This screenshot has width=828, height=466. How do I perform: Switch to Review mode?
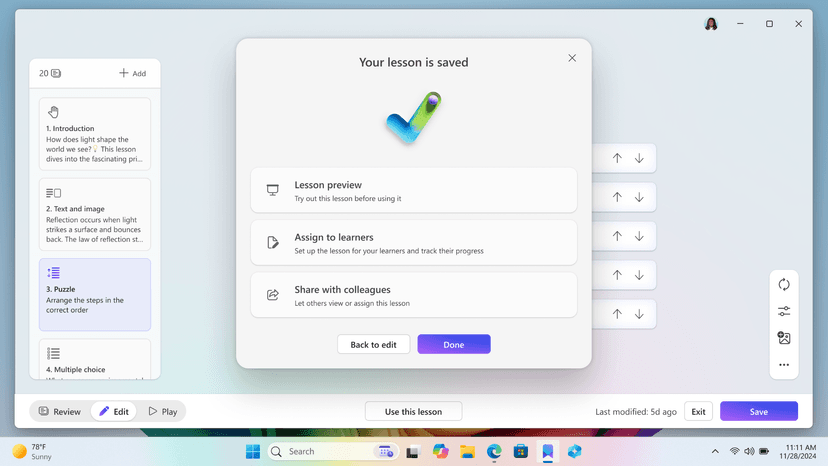[x=60, y=412]
